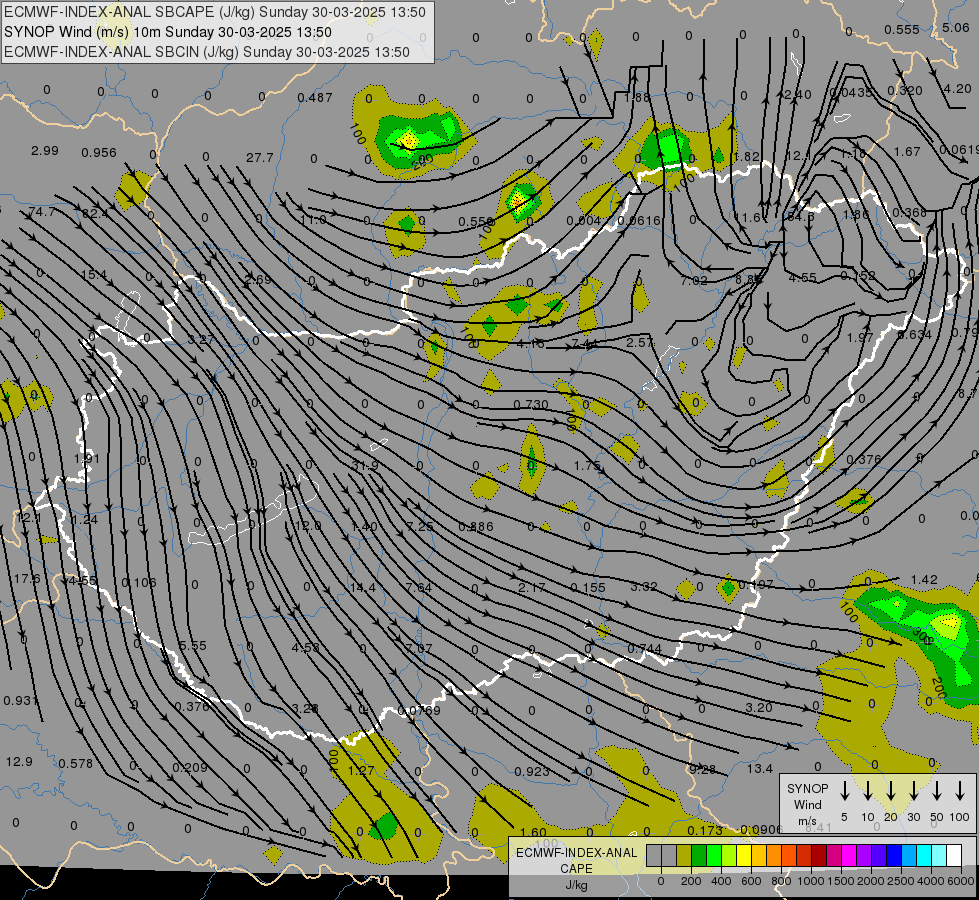Click the map value 17.6
The height and width of the screenshot is (900, 979).
click(x=27, y=578)
